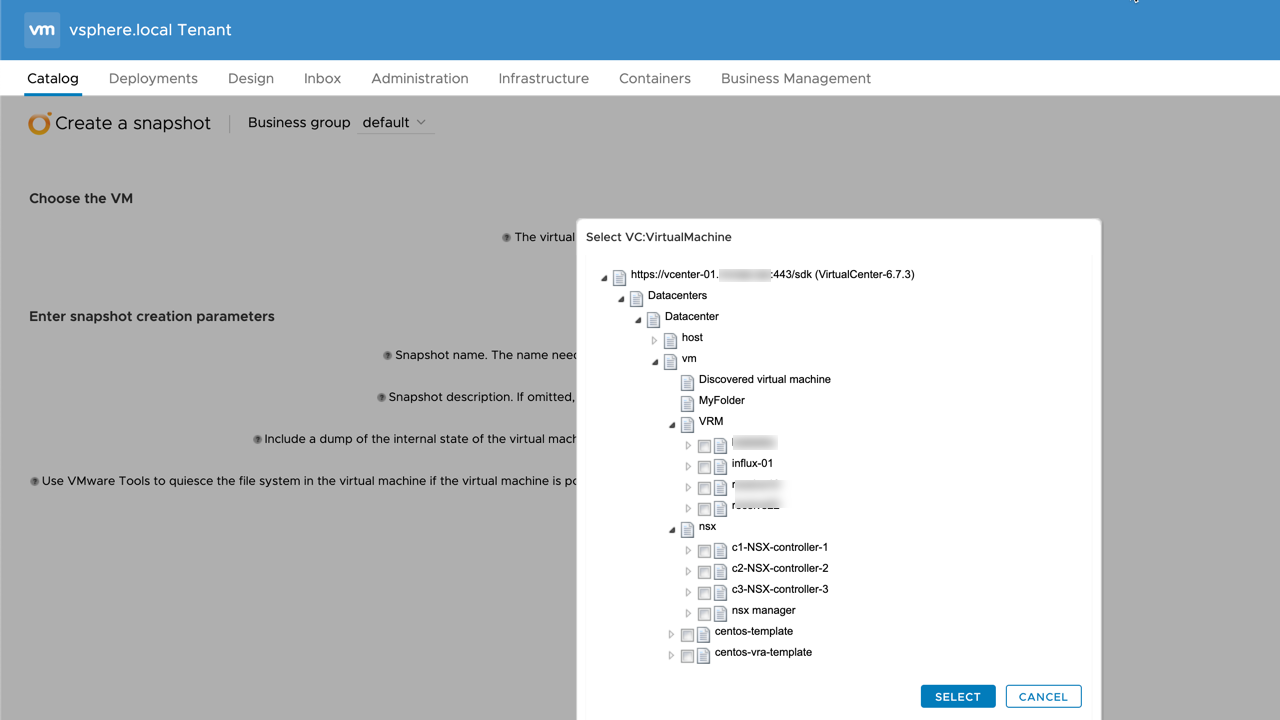Go to the Administration tab
Viewport: 1280px width, 720px height.
coord(420,78)
